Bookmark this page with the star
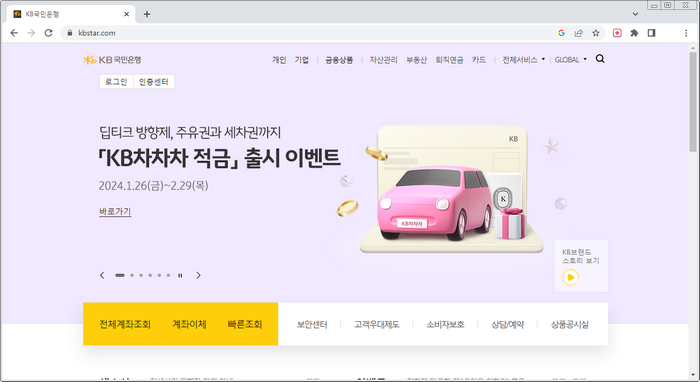700x382 pixels. click(x=596, y=33)
